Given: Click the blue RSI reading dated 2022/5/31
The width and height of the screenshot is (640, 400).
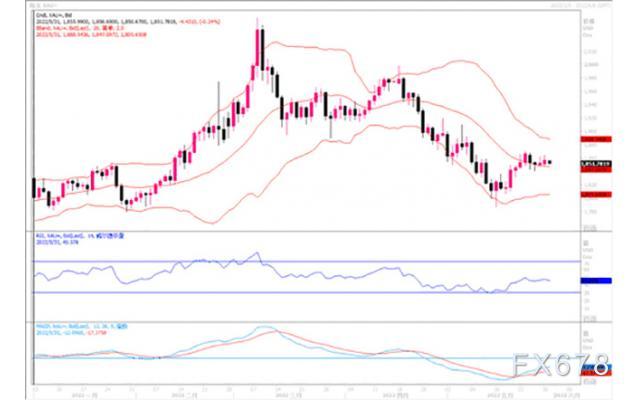Looking at the screenshot, I should pyautogui.click(x=58, y=242).
